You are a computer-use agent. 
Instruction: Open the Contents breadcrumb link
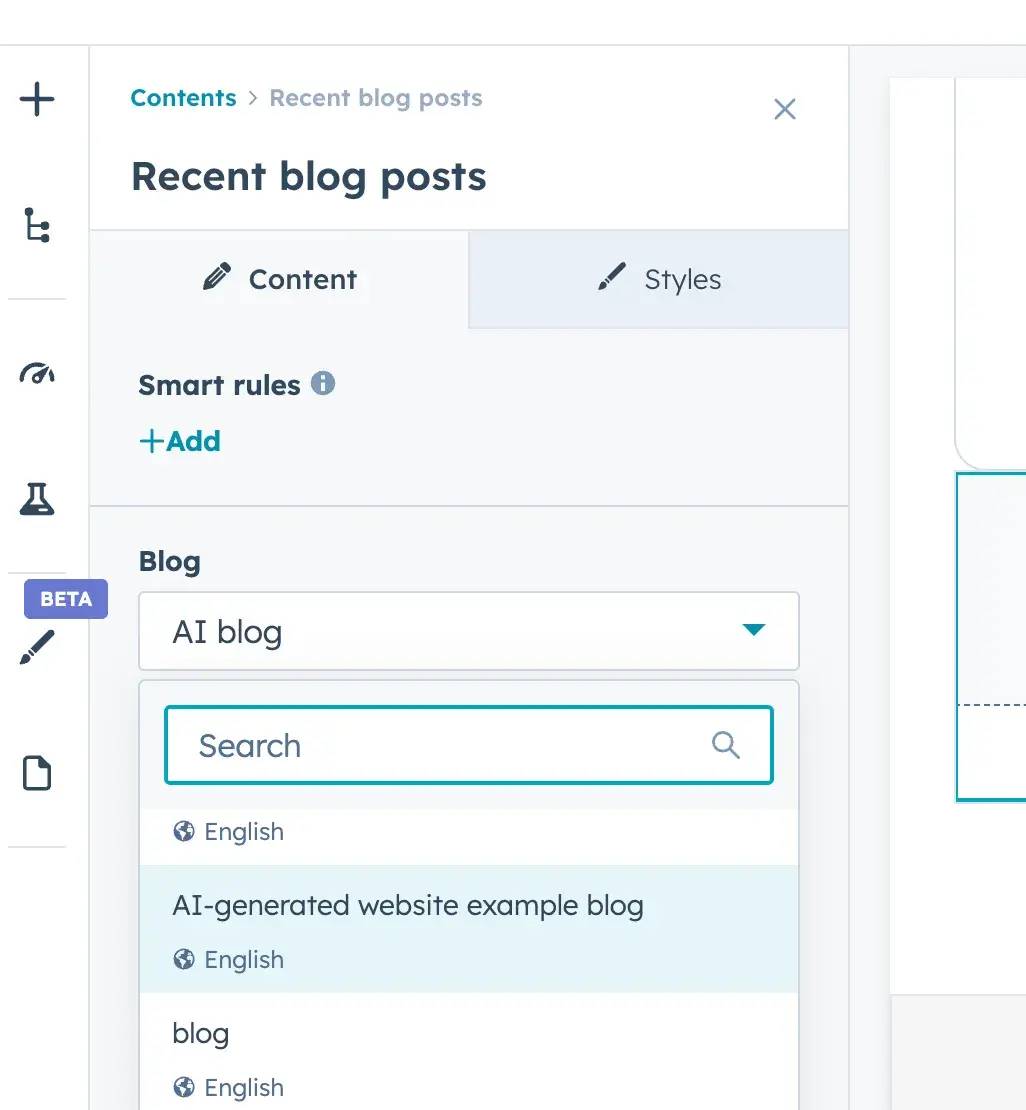pyautogui.click(x=183, y=97)
